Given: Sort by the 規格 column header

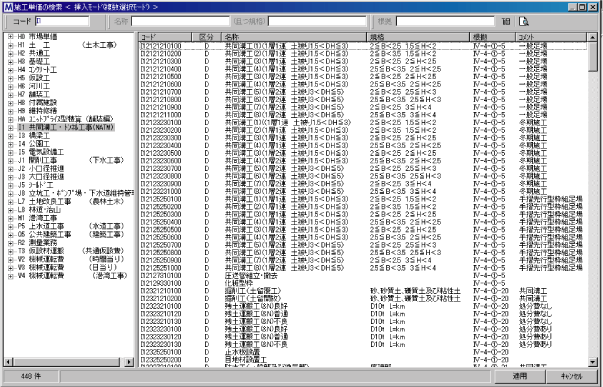Looking at the screenshot, I should pyautogui.click(x=418, y=37).
